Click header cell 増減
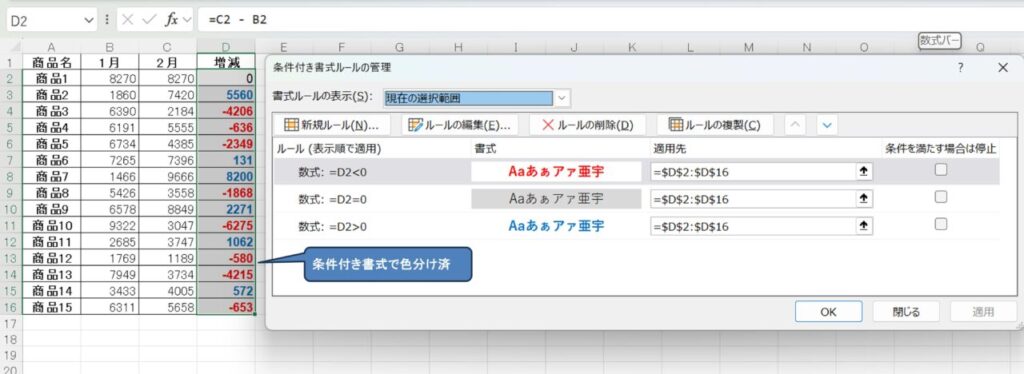 [226, 63]
